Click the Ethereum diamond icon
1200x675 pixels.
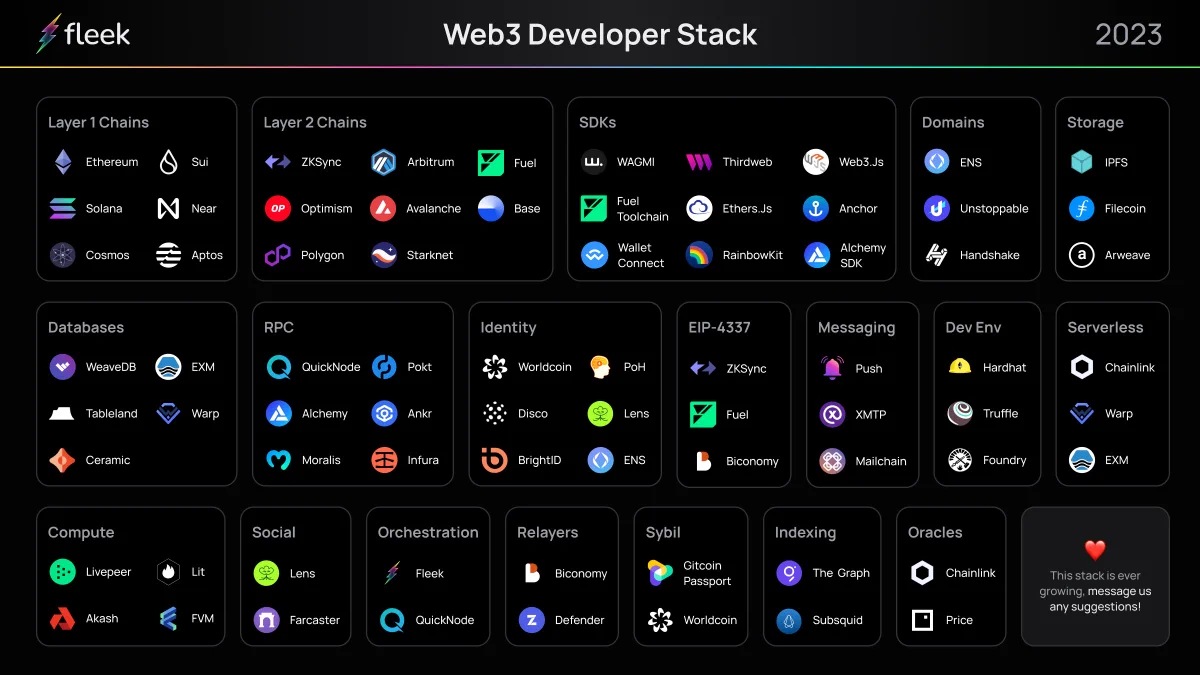63,162
